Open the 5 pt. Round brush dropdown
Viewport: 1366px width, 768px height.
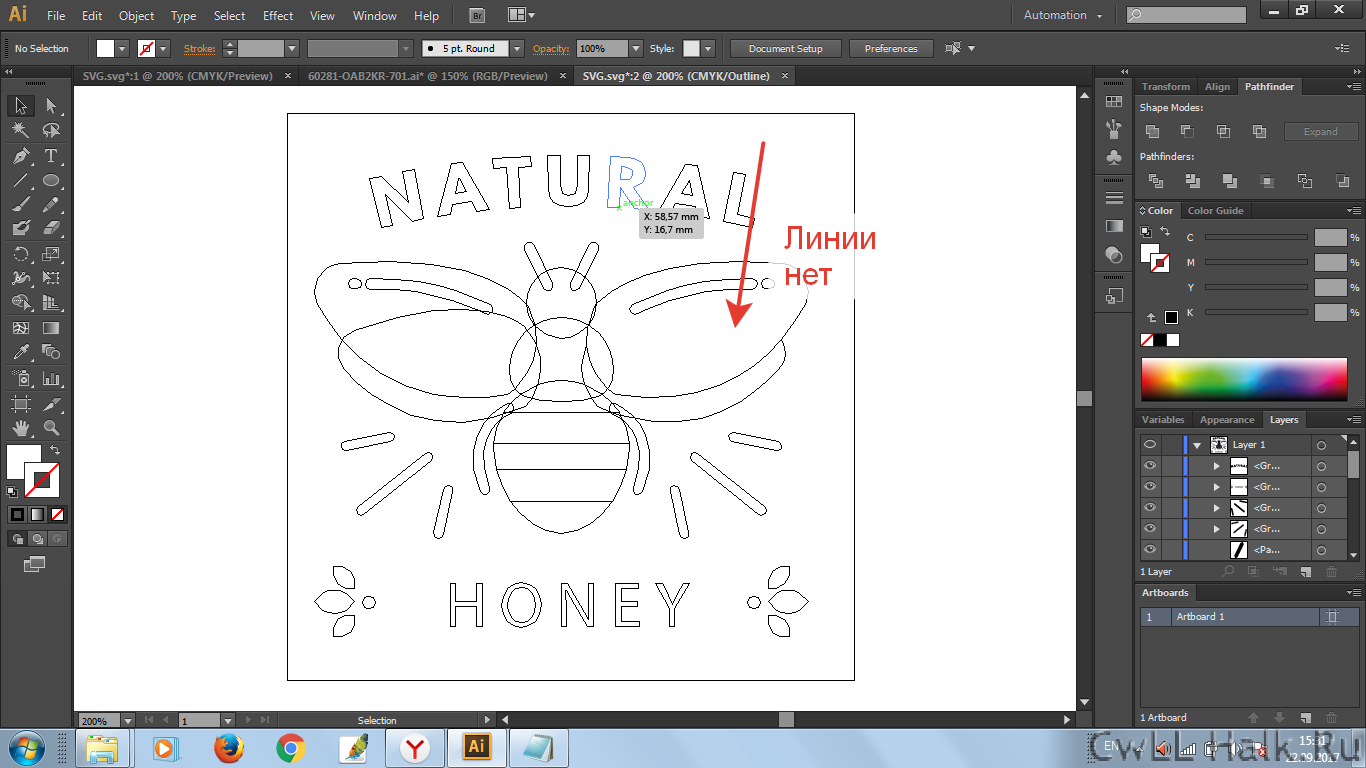517,48
